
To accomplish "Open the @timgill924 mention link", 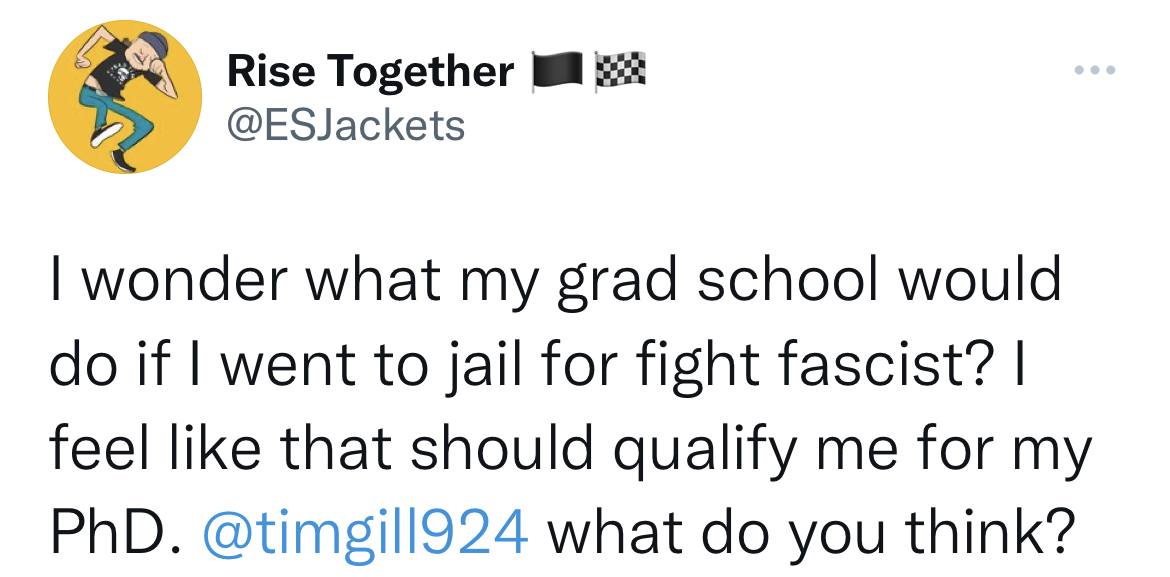I will [365, 534].
